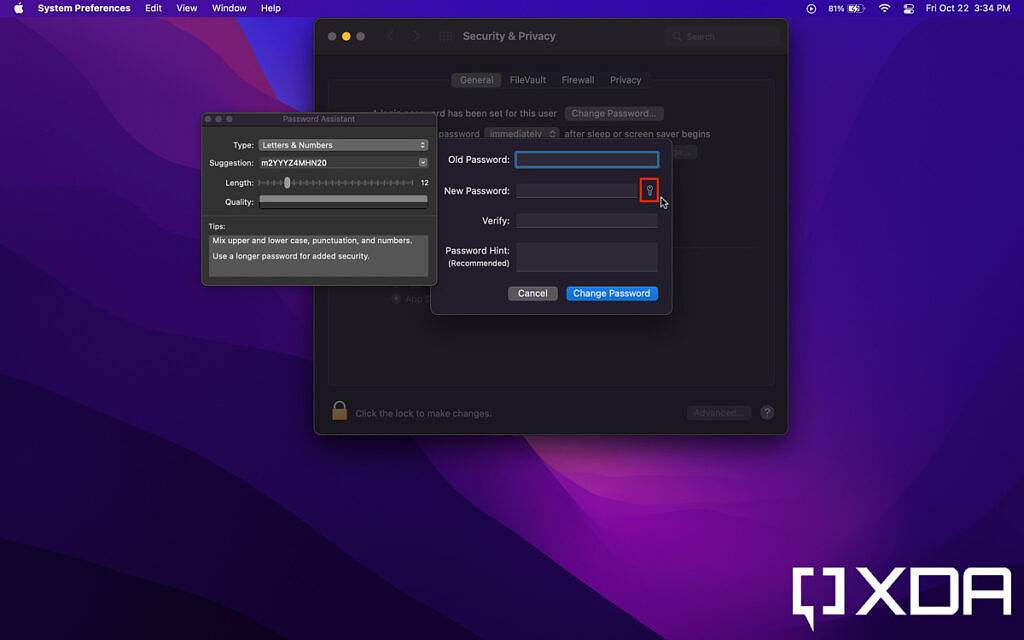Click into the Password Hint field
The image size is (1024, 640).
tap(586, 257)
